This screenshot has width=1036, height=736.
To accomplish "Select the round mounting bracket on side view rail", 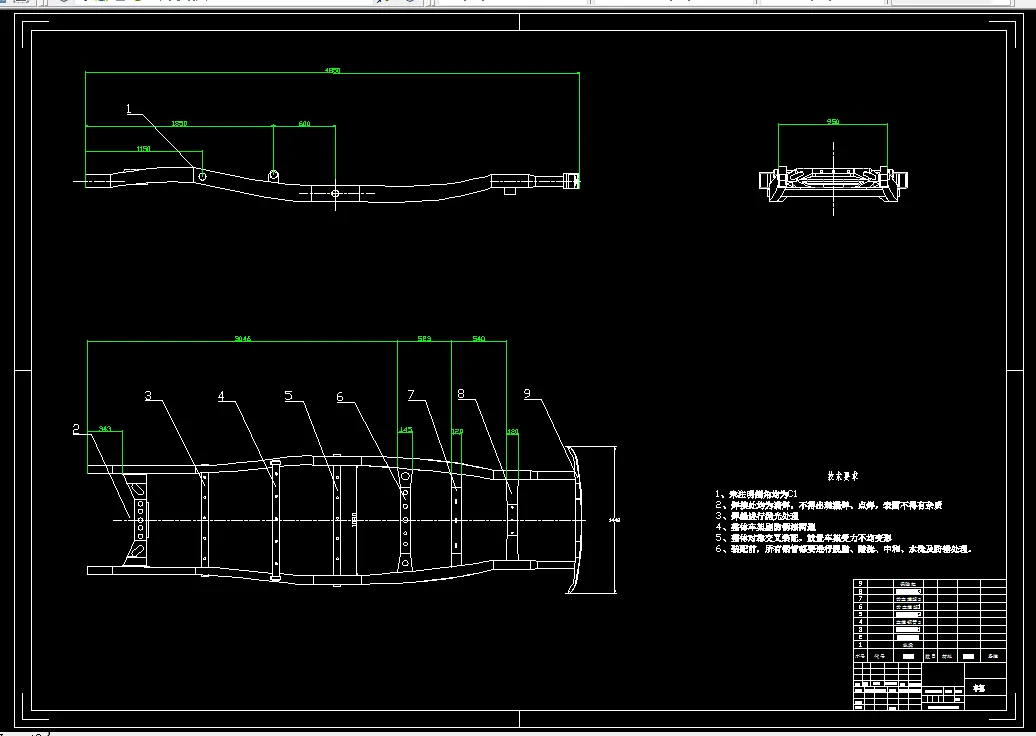I will (x=274, y=175).
